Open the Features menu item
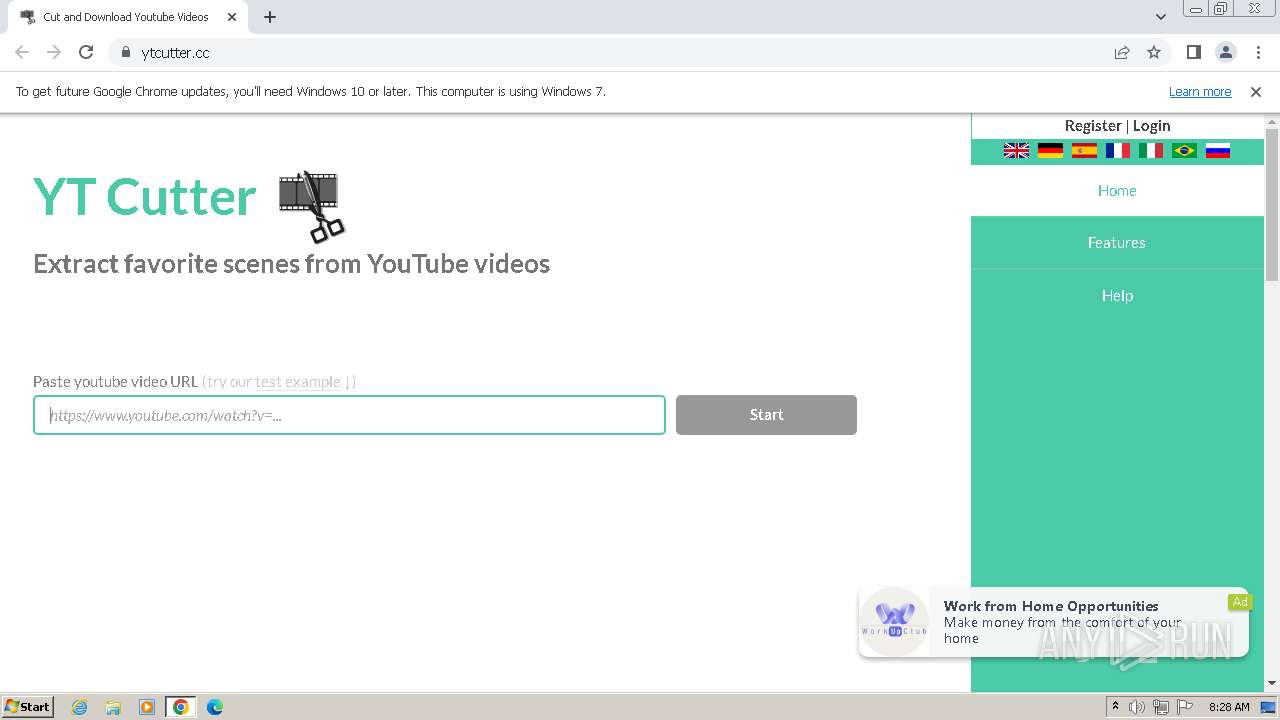The image size is (1280, 720). click(x=1117, y=243)
